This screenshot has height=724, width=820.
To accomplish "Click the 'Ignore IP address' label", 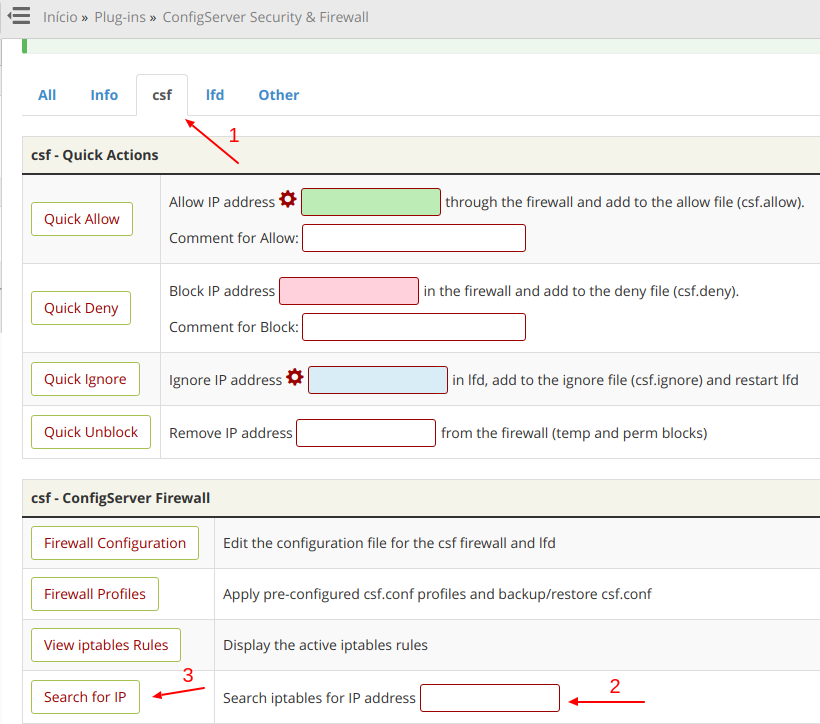I will [x=225, y=380].
